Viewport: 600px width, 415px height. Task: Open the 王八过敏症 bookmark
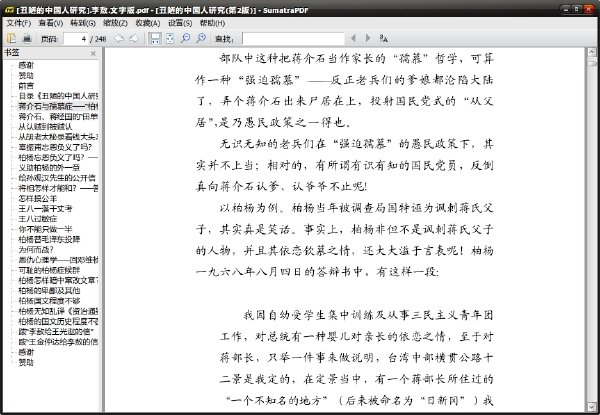(x=38, y=219)
